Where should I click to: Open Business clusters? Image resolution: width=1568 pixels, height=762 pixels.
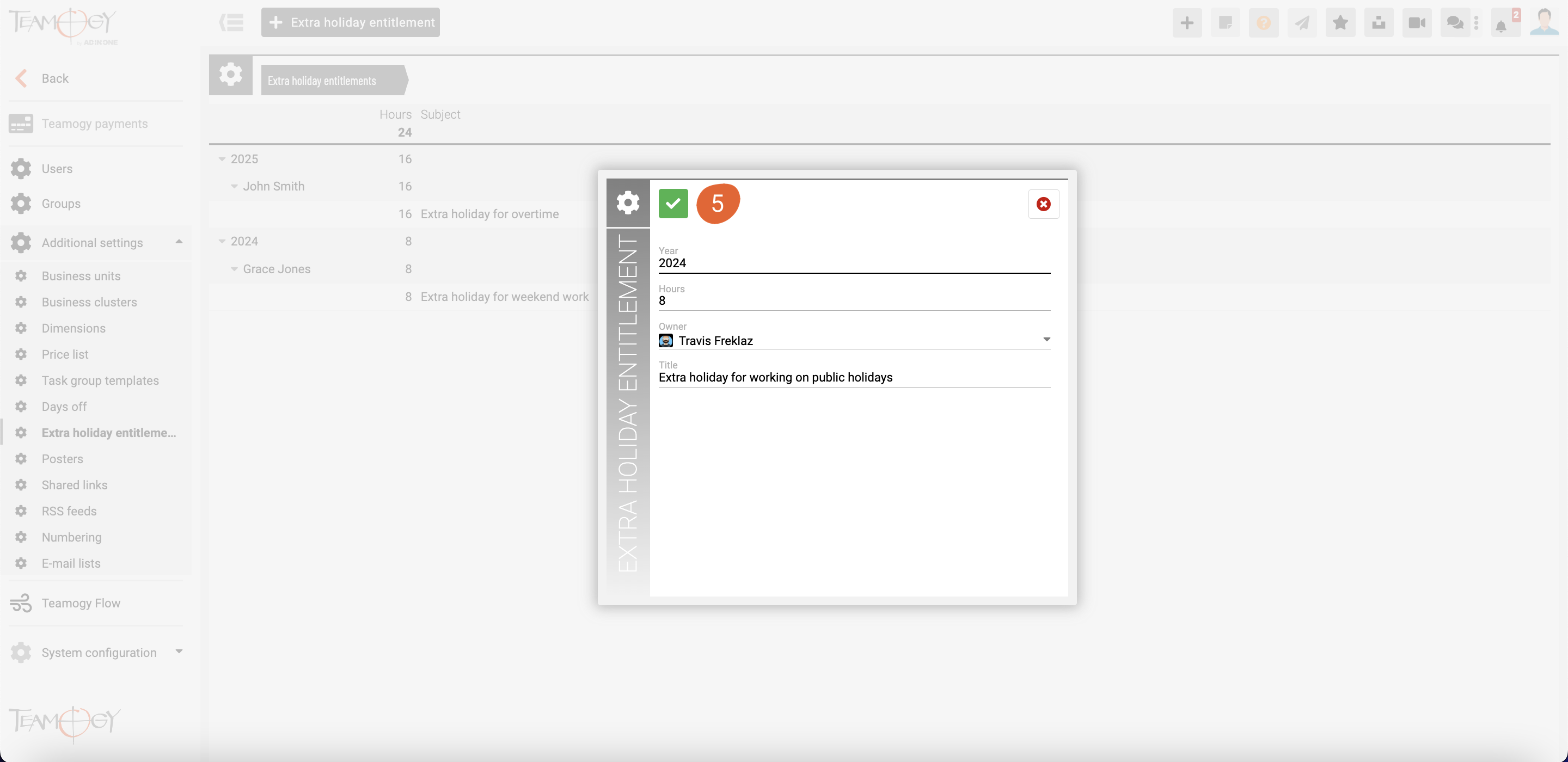tap(89, 302)
